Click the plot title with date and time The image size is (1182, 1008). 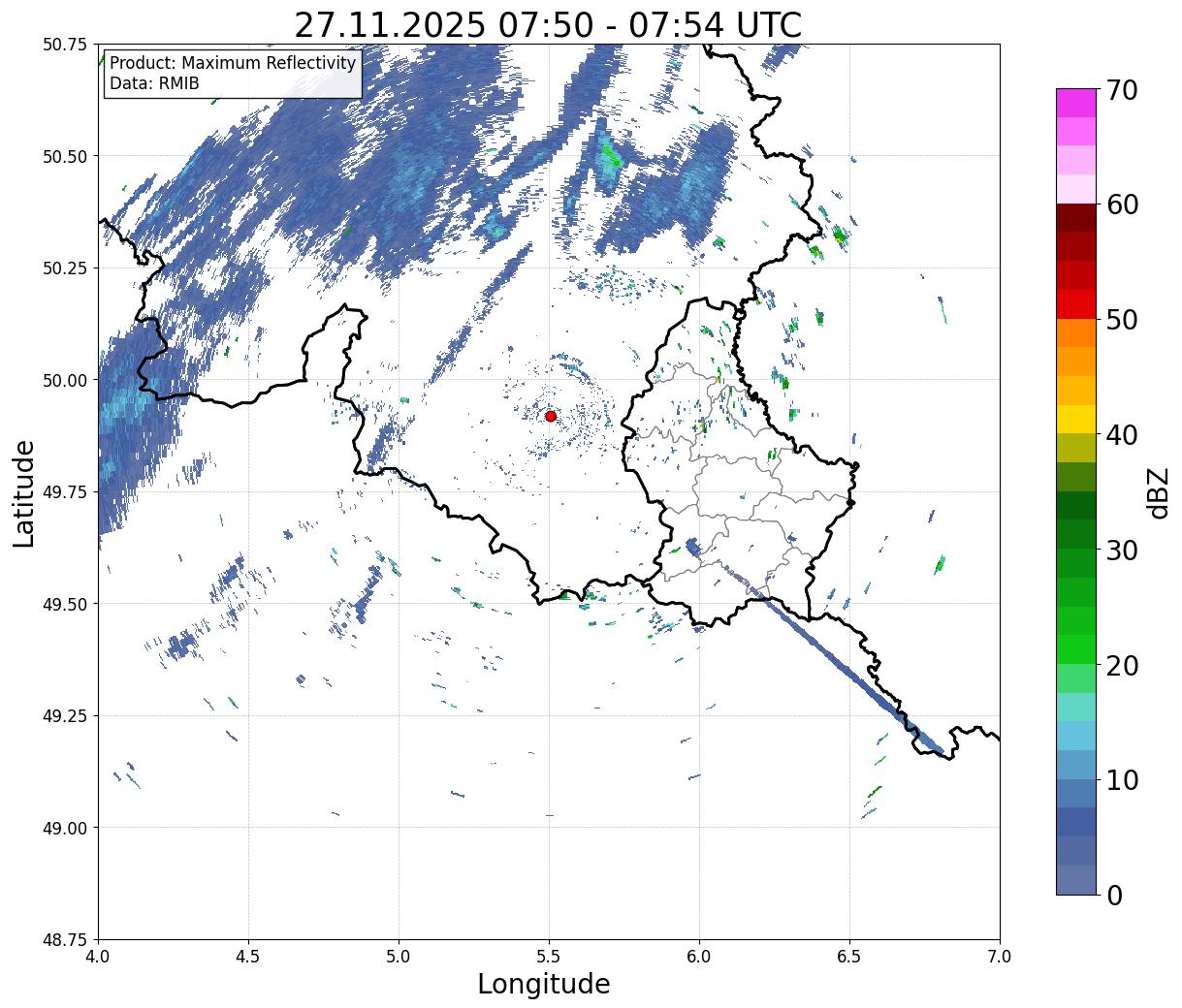pos(548,24)
